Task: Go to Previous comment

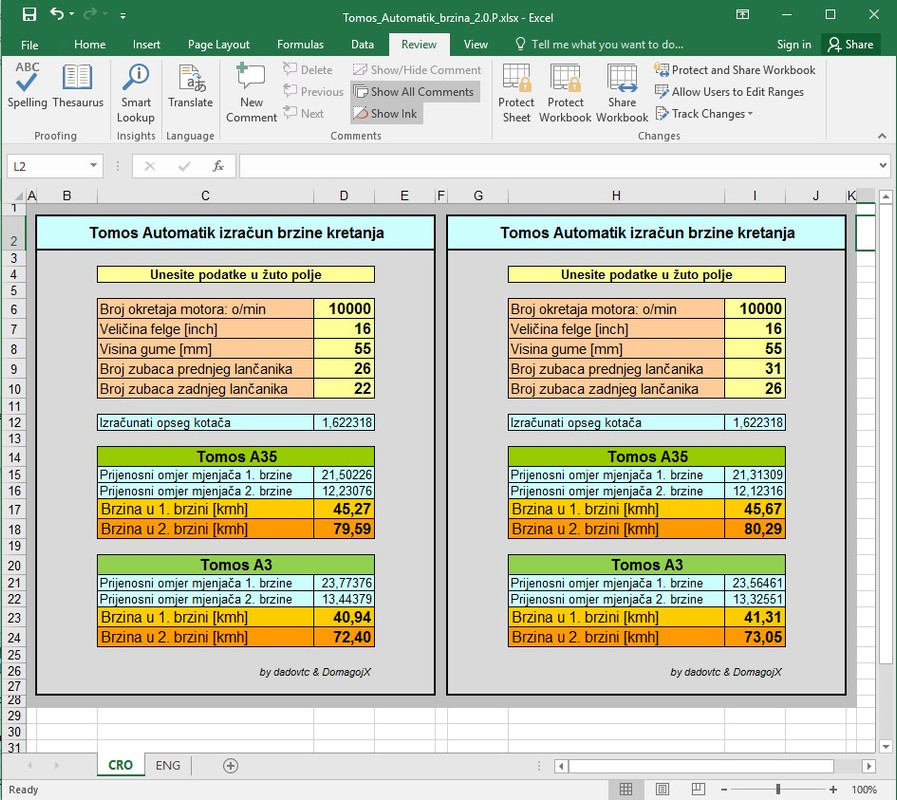Action: pyautogui.click(x=313, y=92)
